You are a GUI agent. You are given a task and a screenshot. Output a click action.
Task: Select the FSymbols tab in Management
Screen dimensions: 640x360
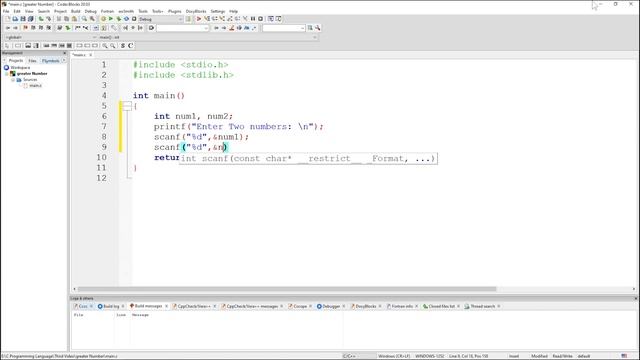51,60
